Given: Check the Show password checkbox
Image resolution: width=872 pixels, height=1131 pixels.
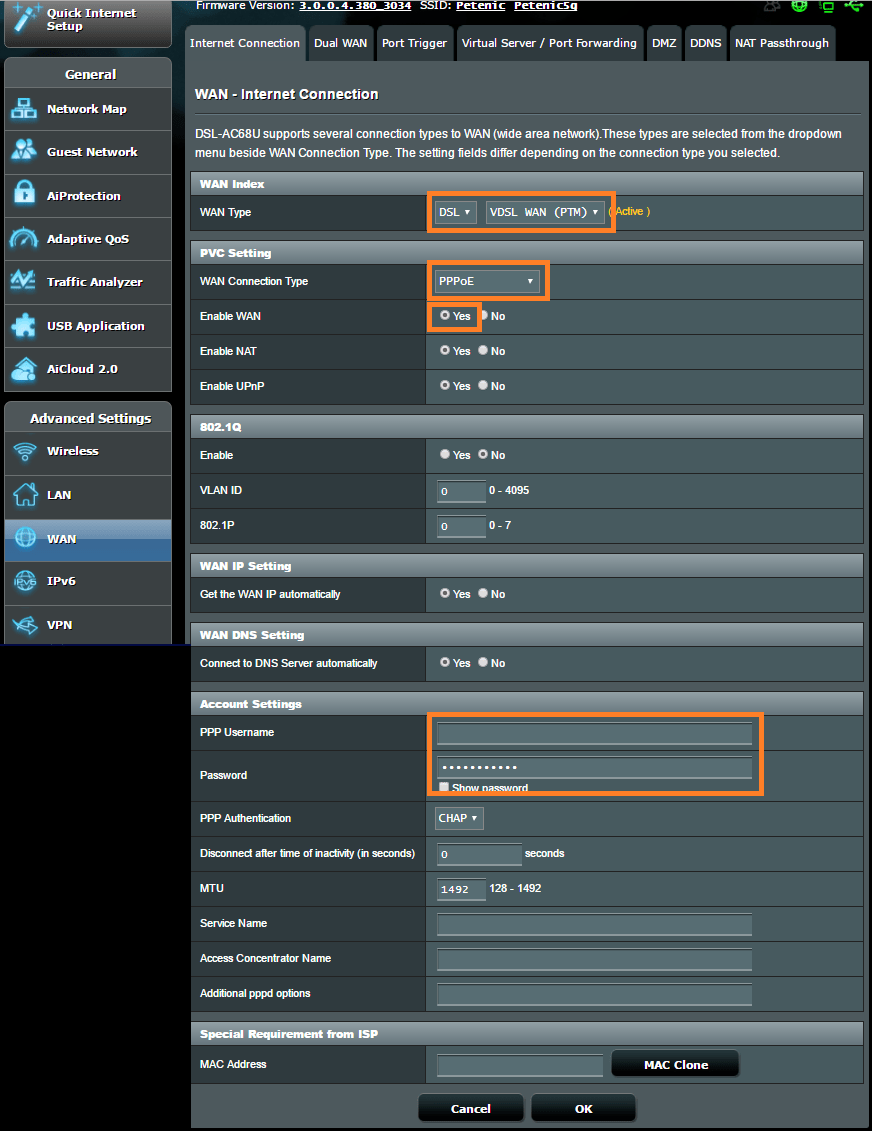Looking at the screenshot, I should click(x=444, y=786).
